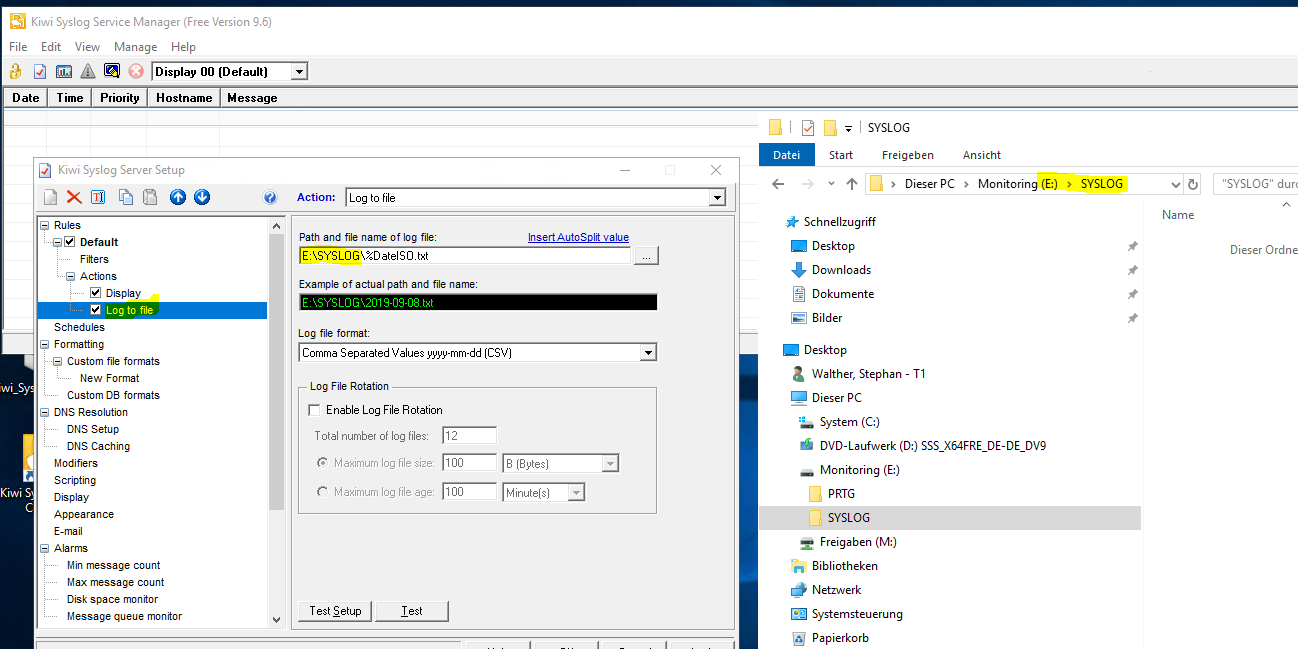The image size is (1298, 649).
Task: Click the monitor with pencil toolbar icon
Action: click(x=112, y=71)
